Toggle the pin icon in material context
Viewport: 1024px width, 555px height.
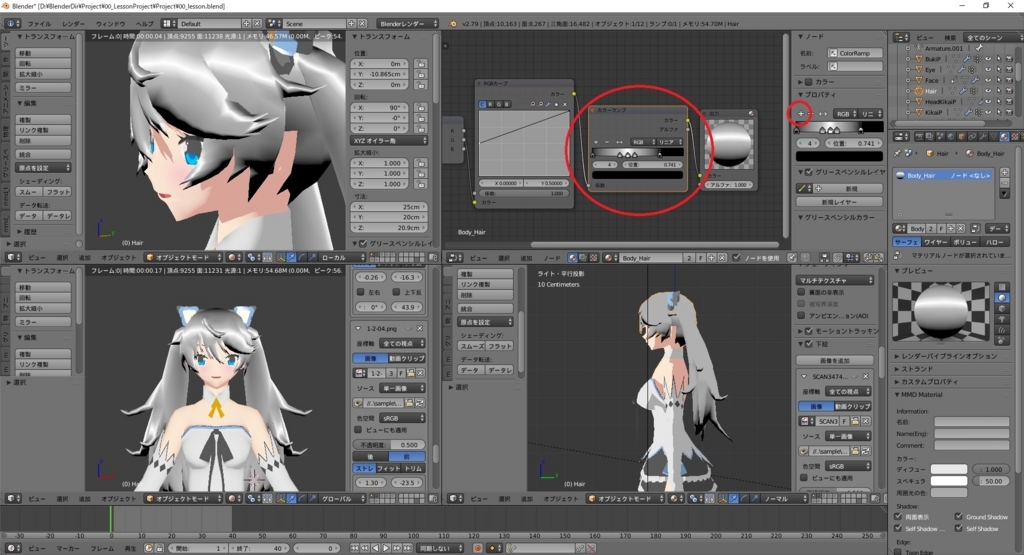pyautogui.click(x=897, y=153)
